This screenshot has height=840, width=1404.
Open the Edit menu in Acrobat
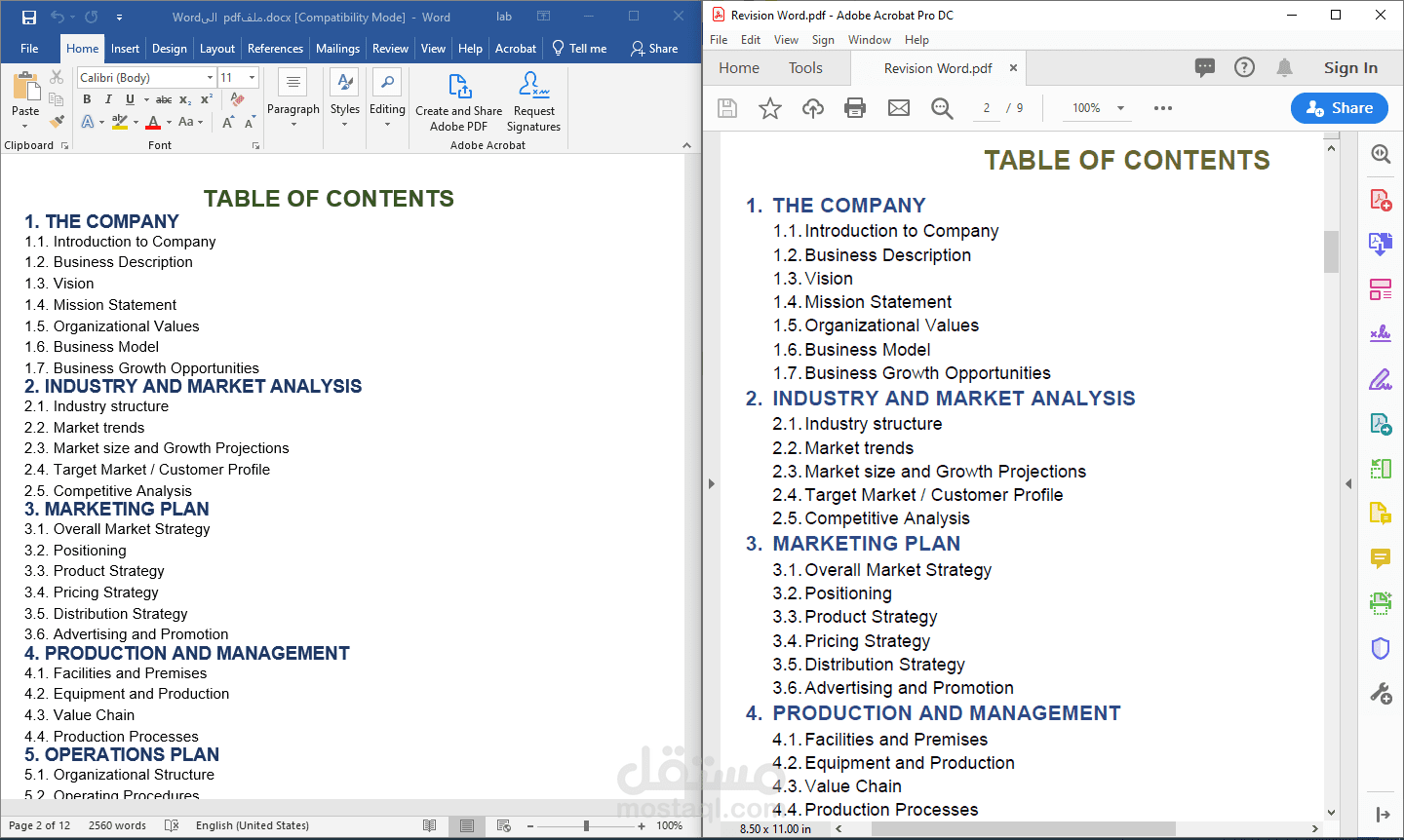click(751, 40)
